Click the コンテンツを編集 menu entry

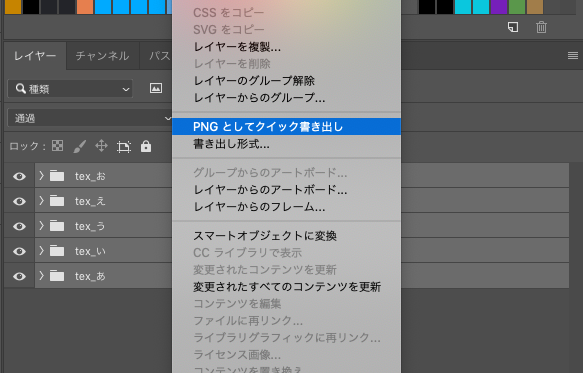[286, 304]
